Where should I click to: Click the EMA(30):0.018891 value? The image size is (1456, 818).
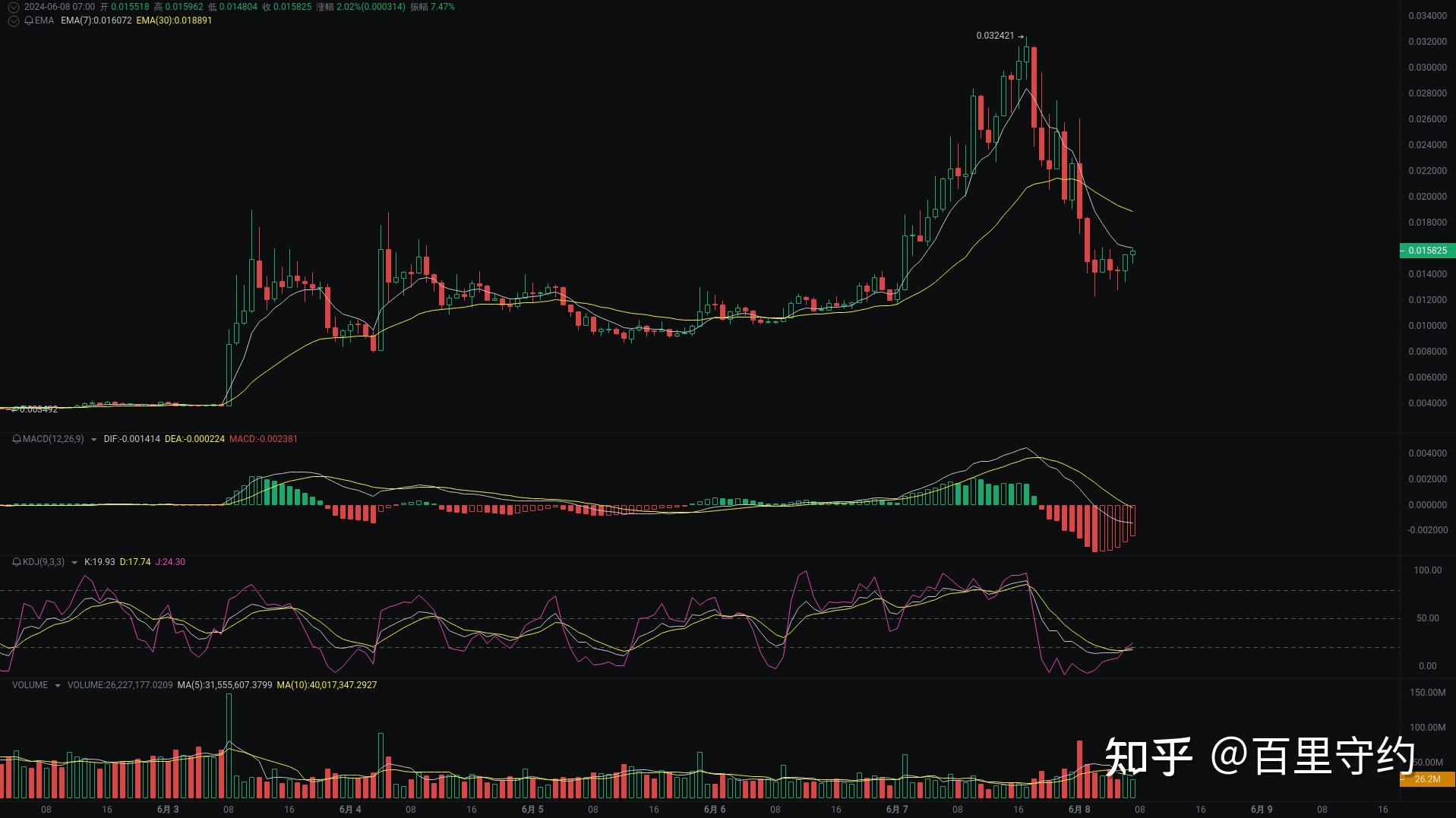point(174,21)
